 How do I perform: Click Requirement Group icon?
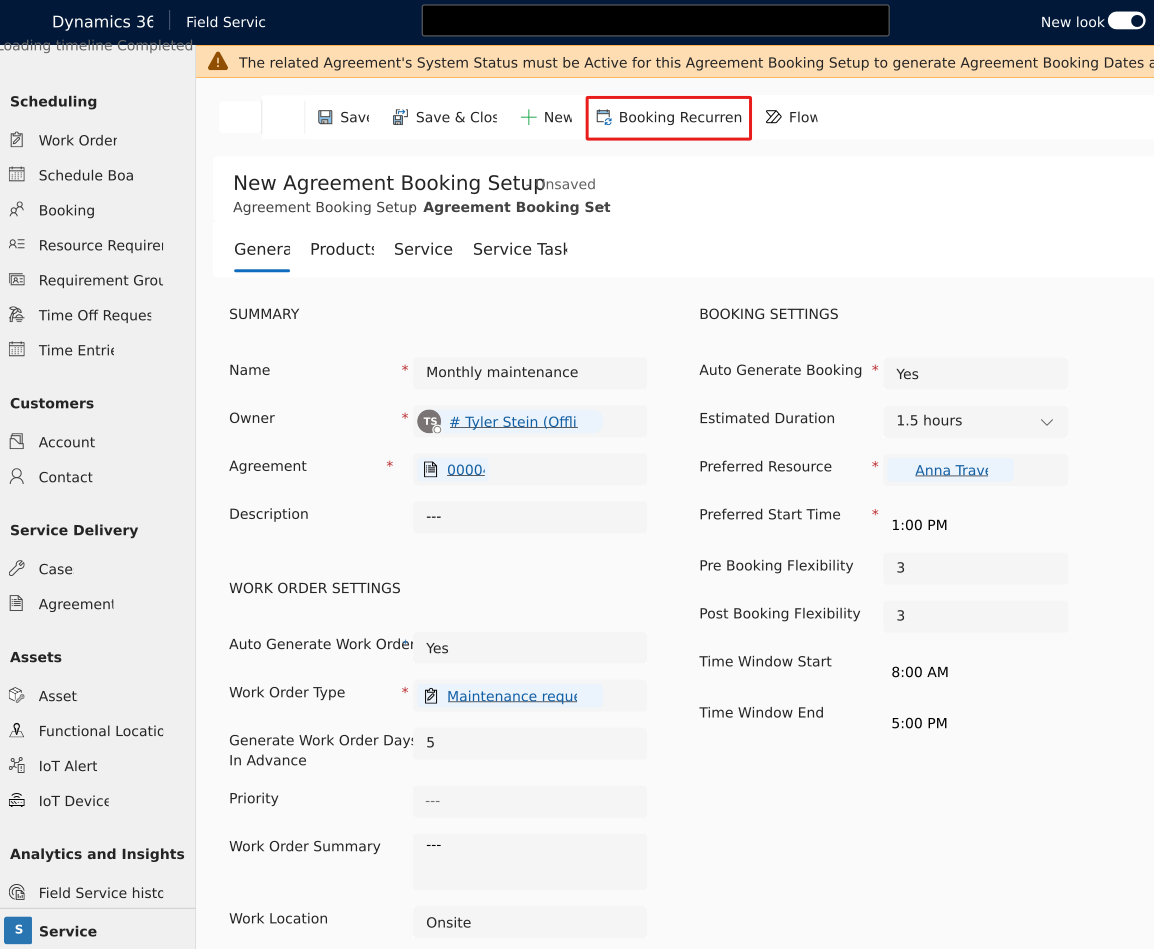tap(17, 280)
